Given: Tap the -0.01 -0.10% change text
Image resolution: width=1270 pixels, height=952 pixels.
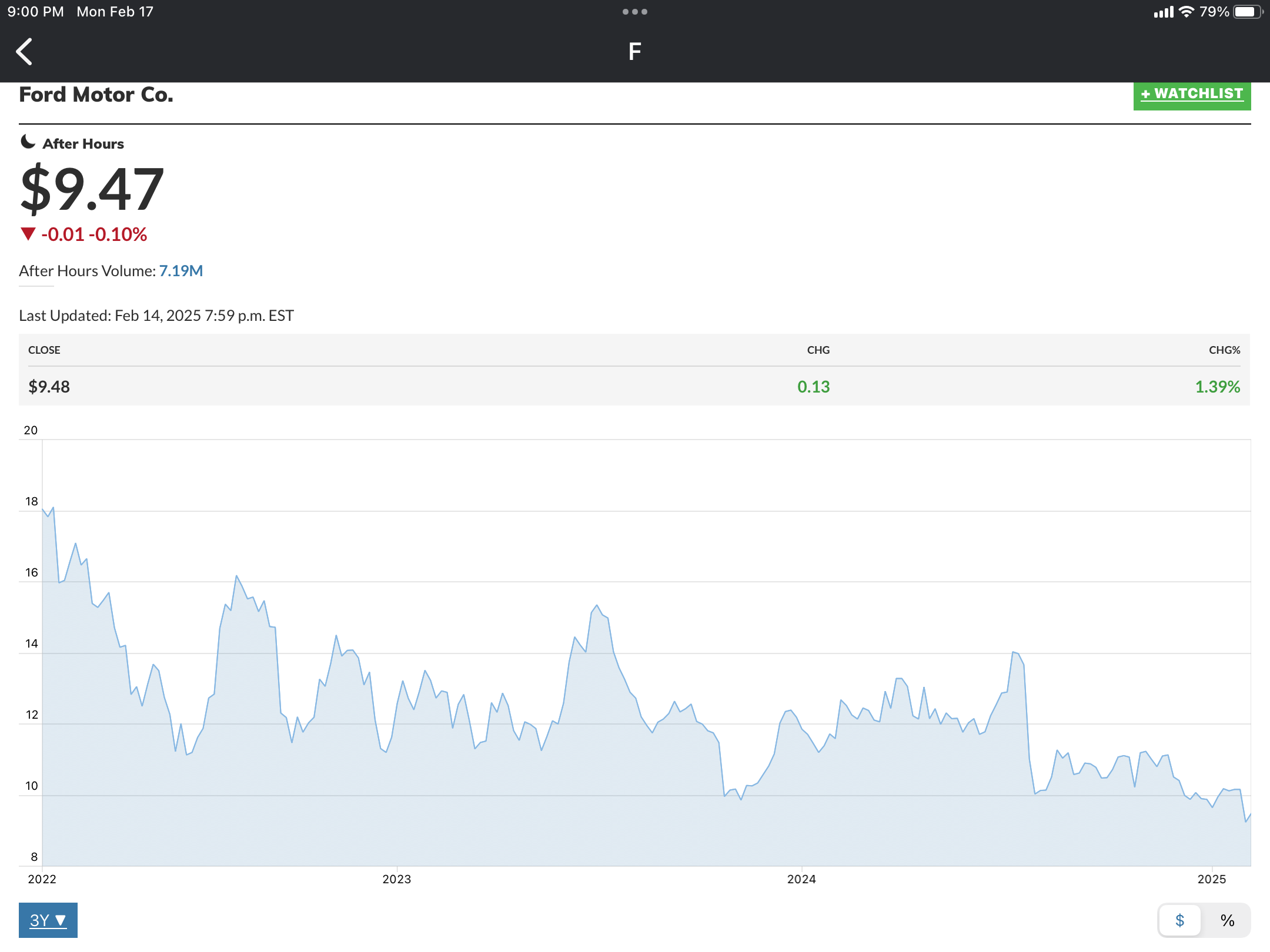Looking at the screenshot, I should pyautogui.click(x=94, y=234).
